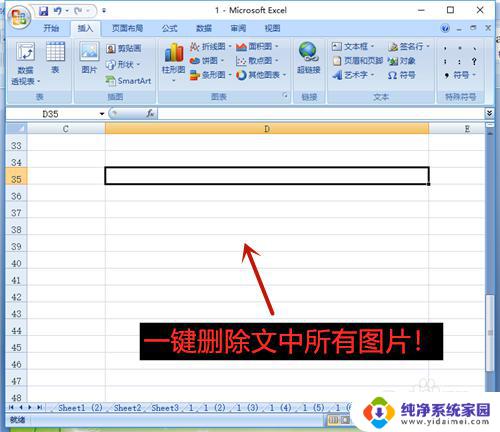
Task: Switch to the 1 (3) sheet tab
Action: (247, 408)
